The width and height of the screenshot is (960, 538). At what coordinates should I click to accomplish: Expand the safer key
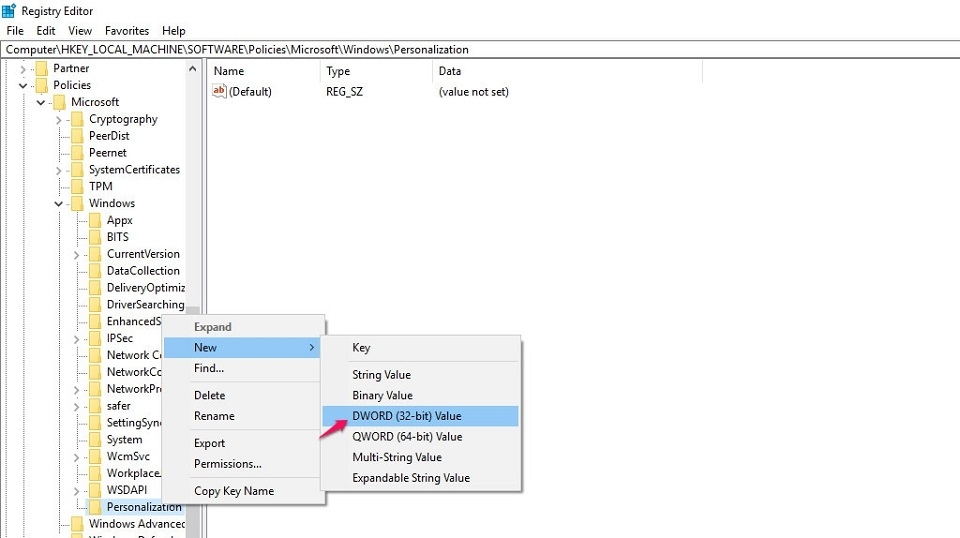click(x=77, y=407)
